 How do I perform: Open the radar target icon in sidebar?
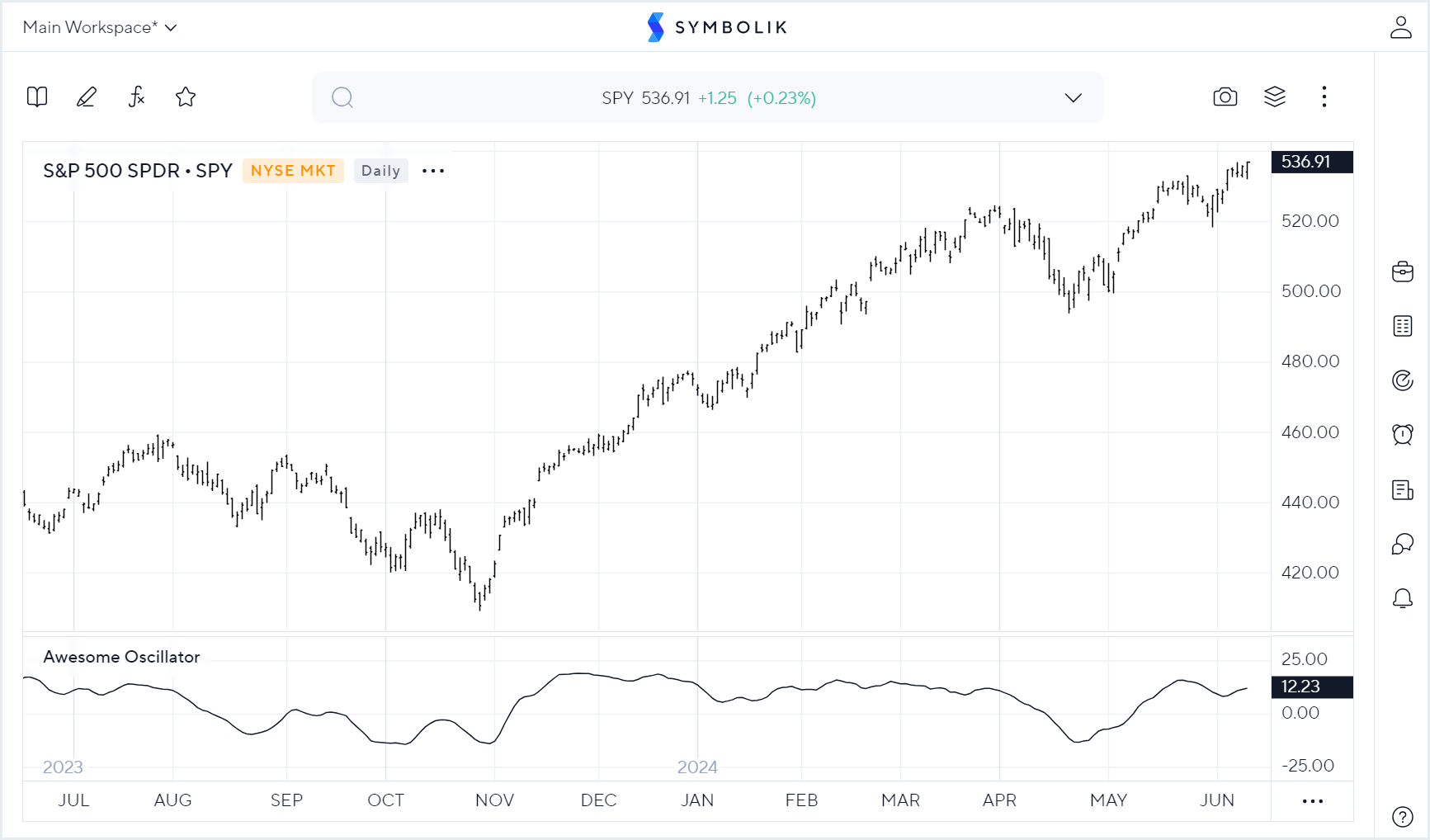point(1403,380)
